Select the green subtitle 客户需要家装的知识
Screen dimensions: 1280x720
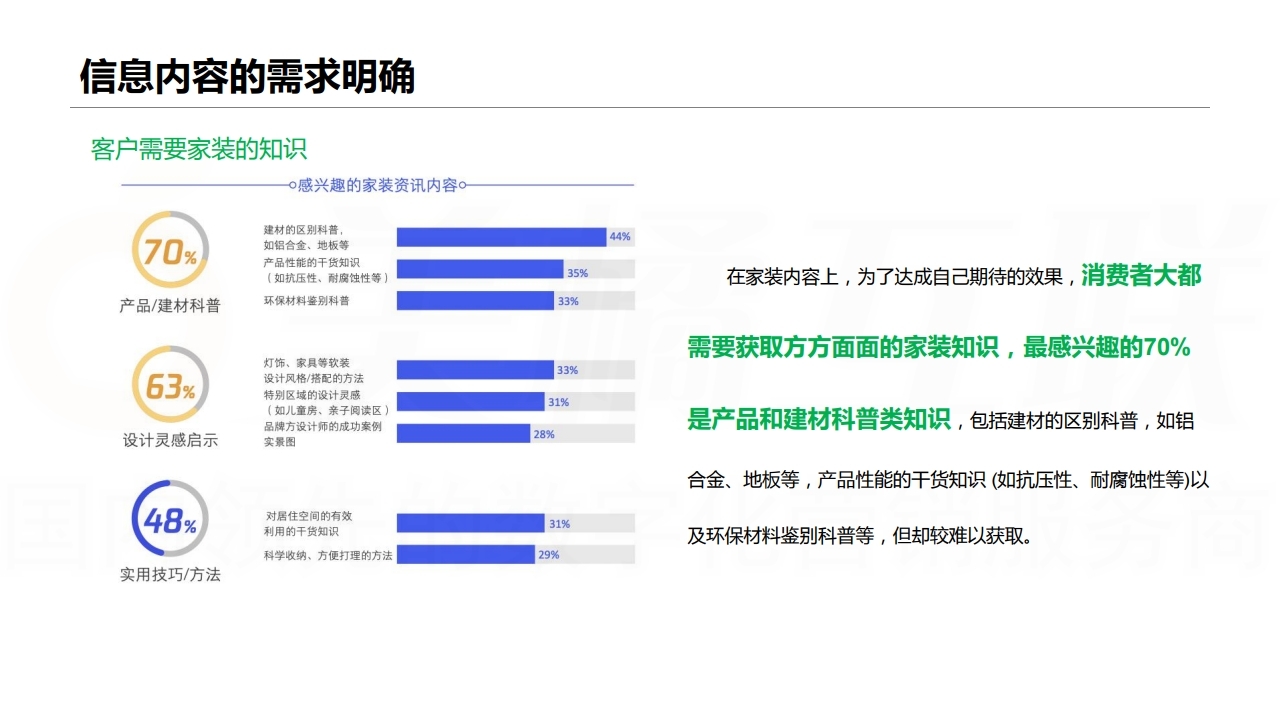tap(199, 149)
